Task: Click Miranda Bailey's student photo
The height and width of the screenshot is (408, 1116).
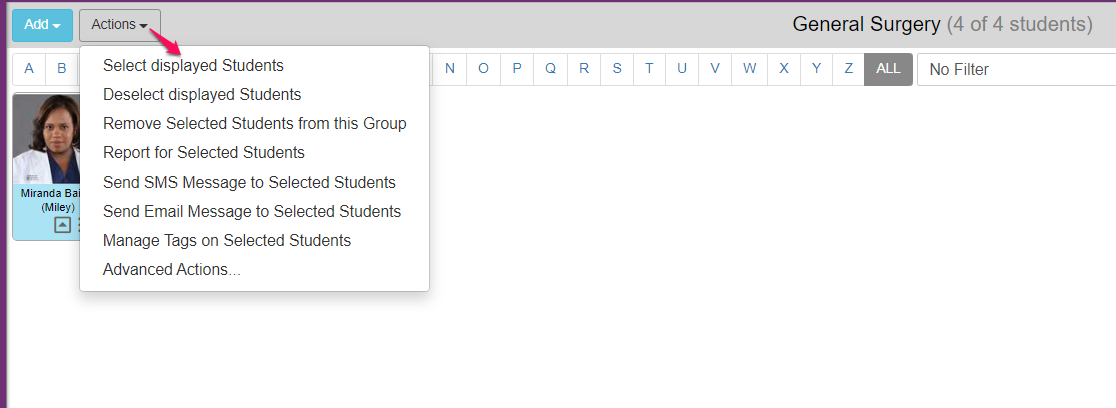Action: pyautogui.click(x=46, y=140)
